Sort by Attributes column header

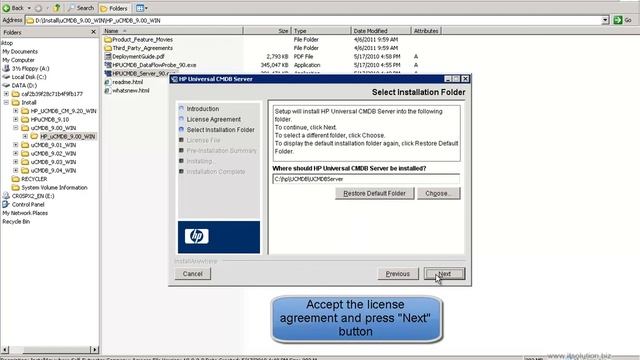426,31
